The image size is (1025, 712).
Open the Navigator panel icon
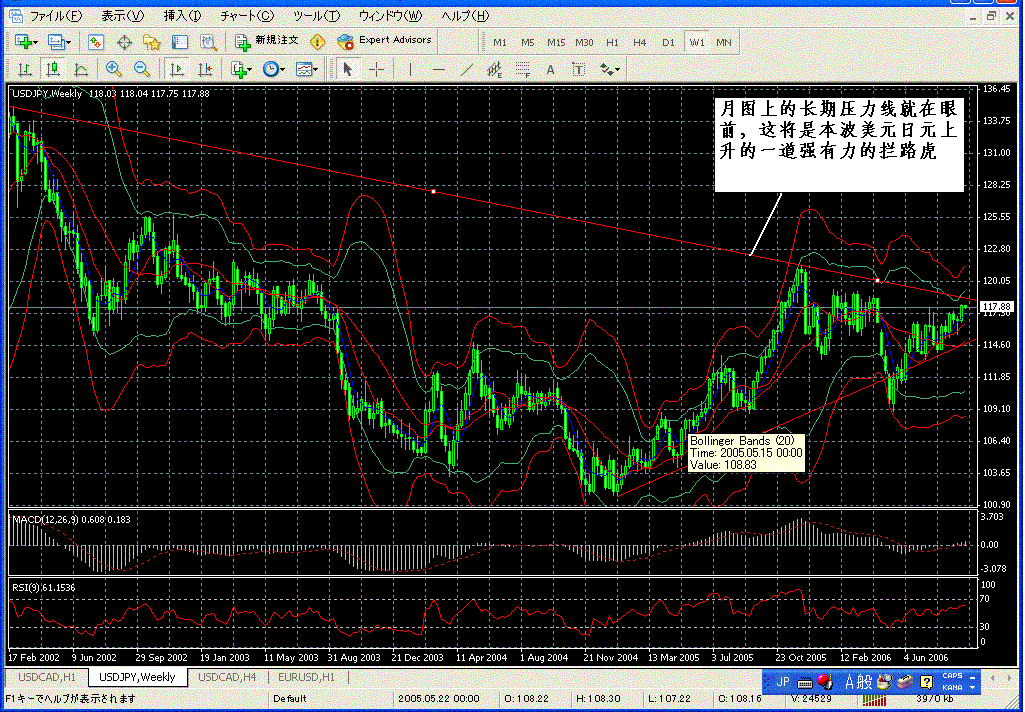click(152, 42)
